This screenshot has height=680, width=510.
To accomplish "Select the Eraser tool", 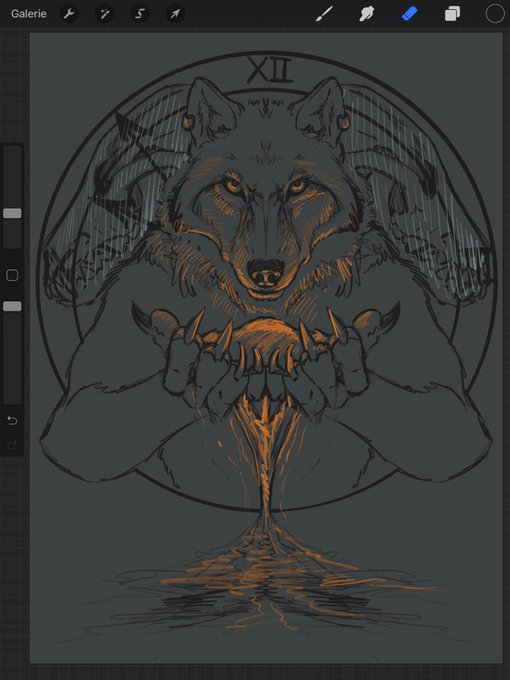I will pyautogui.click(x=409, y=14).
